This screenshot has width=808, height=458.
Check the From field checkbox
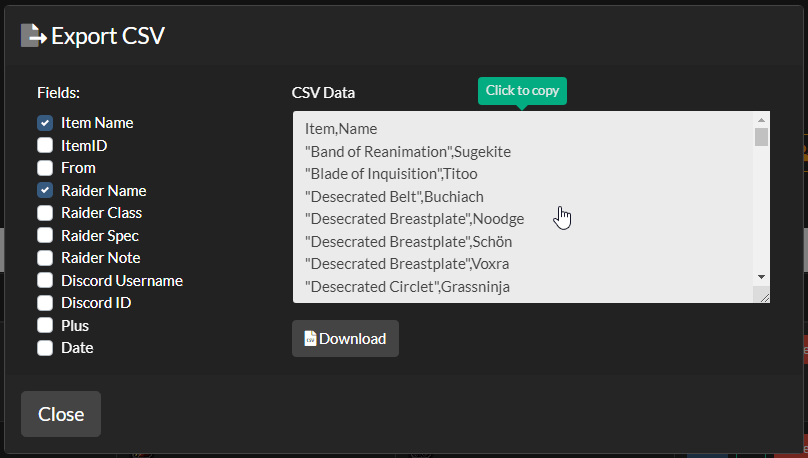[45, 168]
